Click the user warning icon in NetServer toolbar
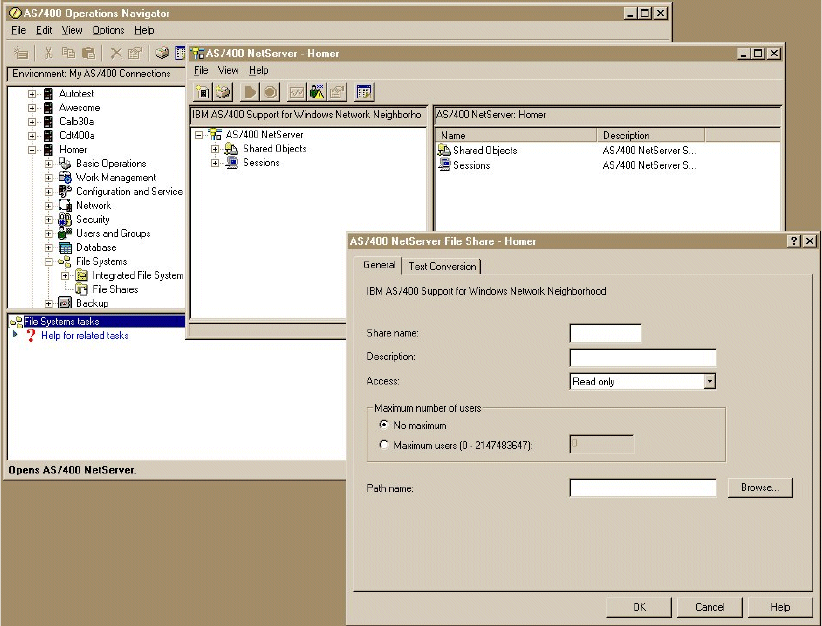This screenshot has height=626, width=822. (317, 92)
